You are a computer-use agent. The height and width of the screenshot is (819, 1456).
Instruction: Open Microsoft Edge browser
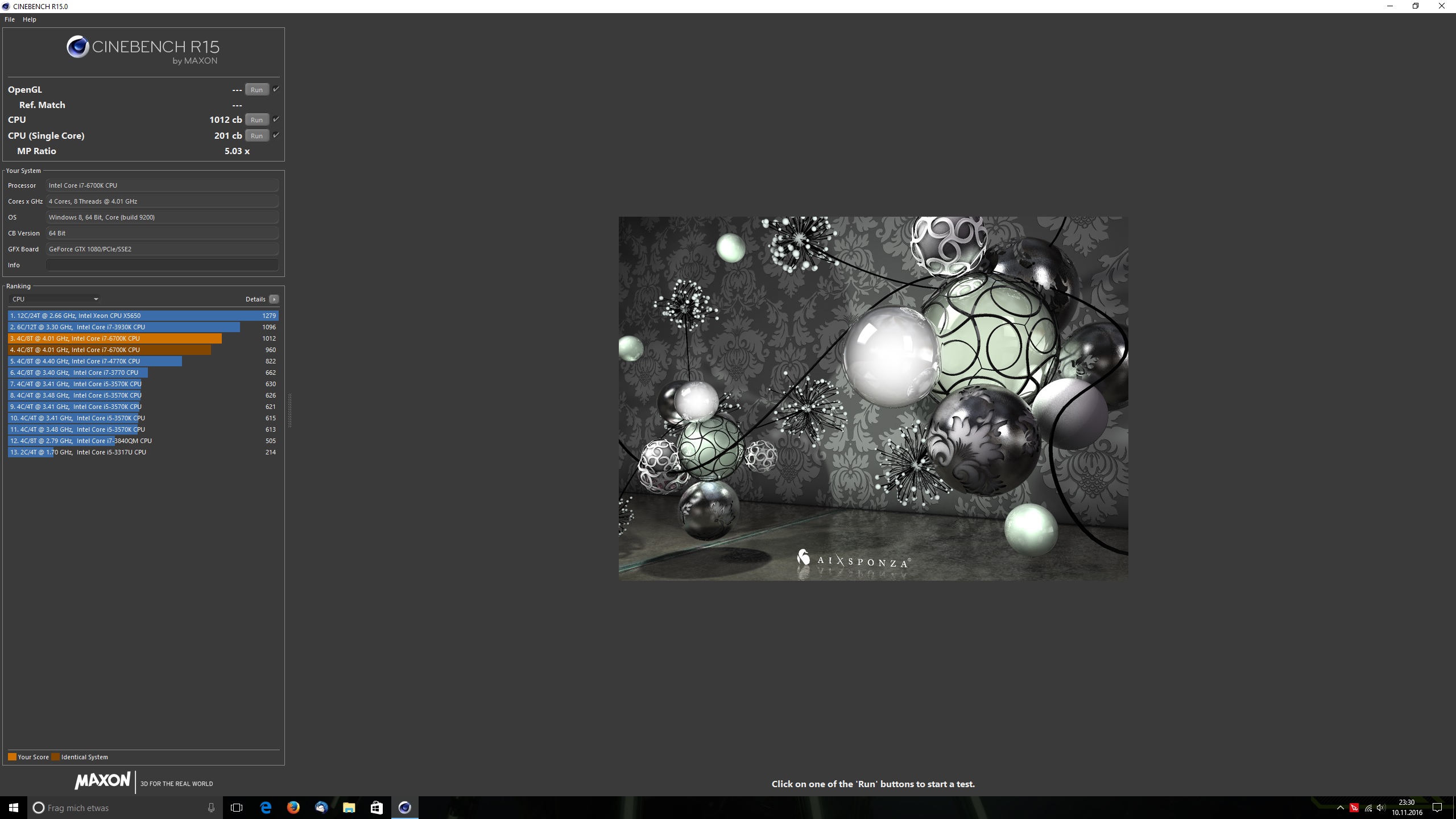click(266, 807)
